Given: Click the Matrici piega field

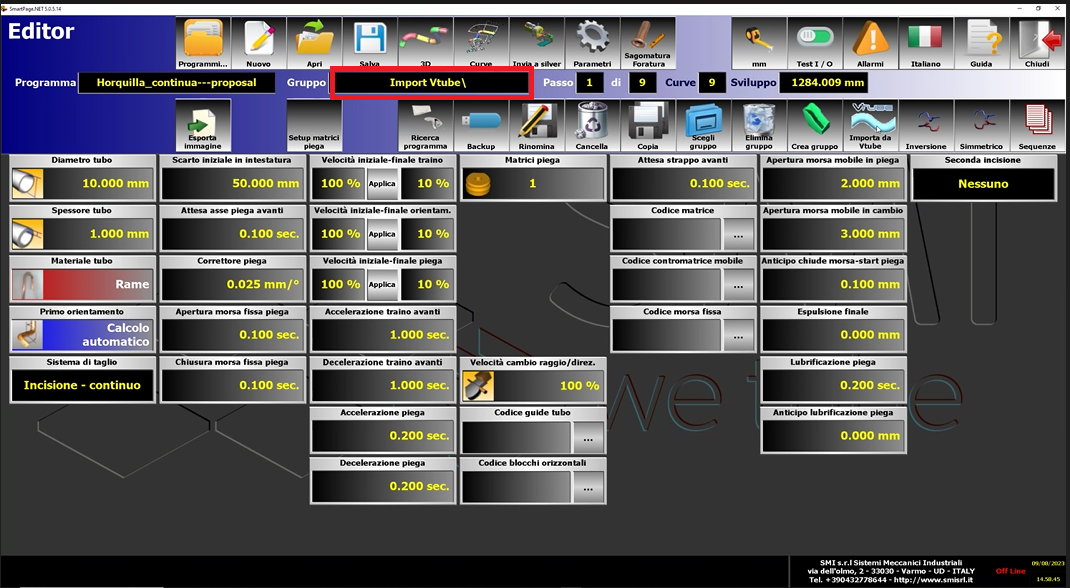Looking at the screenshot, I should 533,183.
